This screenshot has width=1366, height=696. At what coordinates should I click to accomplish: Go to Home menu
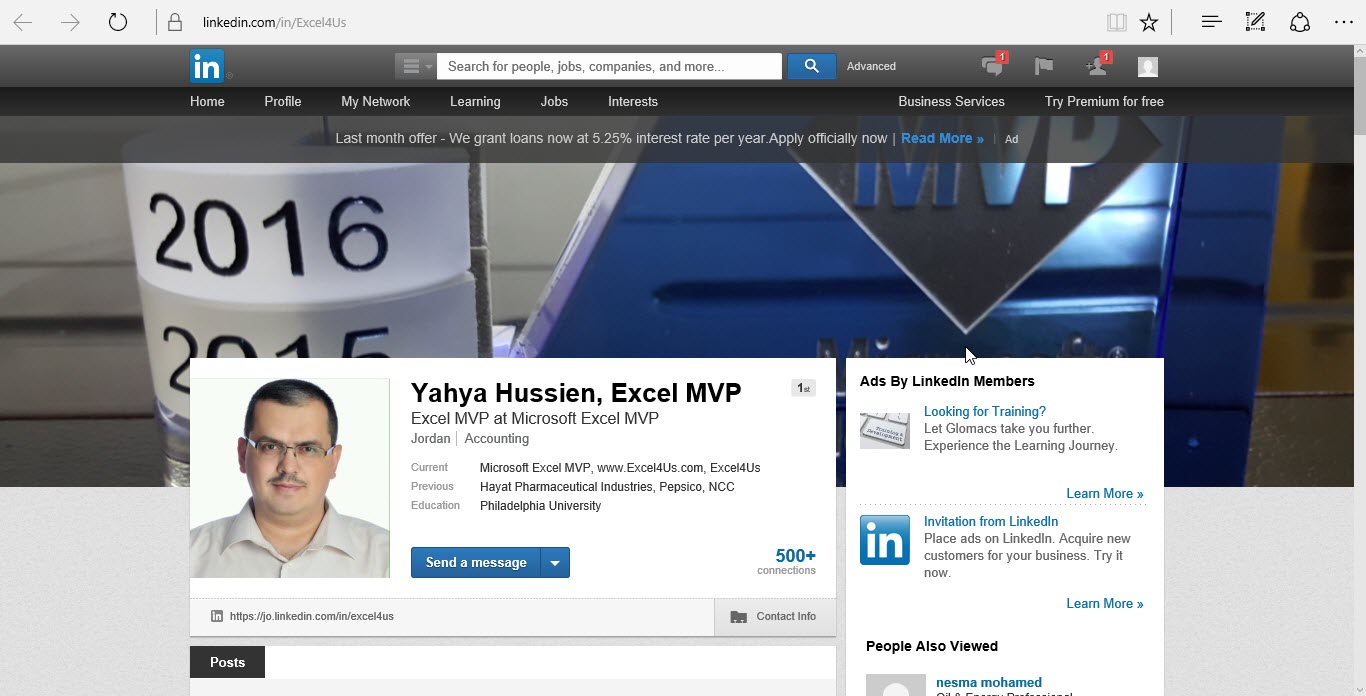tap(207, 101)
